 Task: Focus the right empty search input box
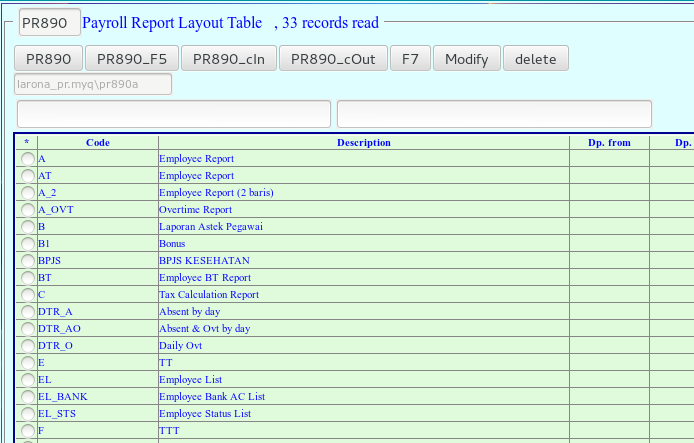pos(494,114)
